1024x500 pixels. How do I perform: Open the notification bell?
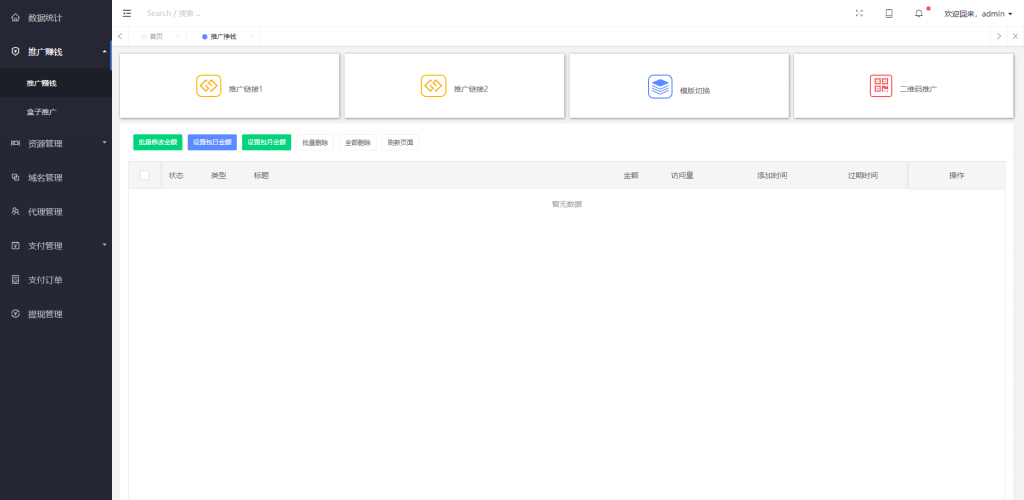(918, 13)
